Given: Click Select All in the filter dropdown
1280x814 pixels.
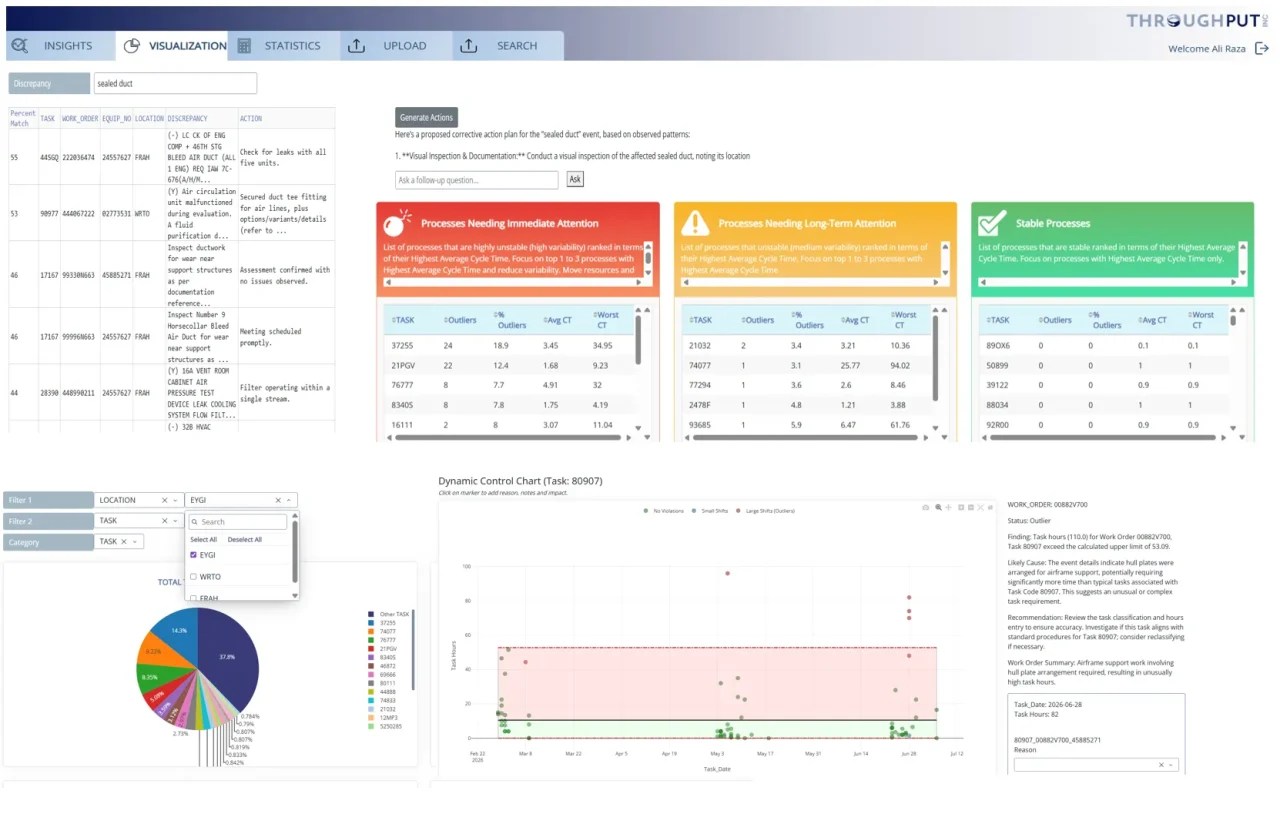Looking at the screenshot, I should [203, 540].
